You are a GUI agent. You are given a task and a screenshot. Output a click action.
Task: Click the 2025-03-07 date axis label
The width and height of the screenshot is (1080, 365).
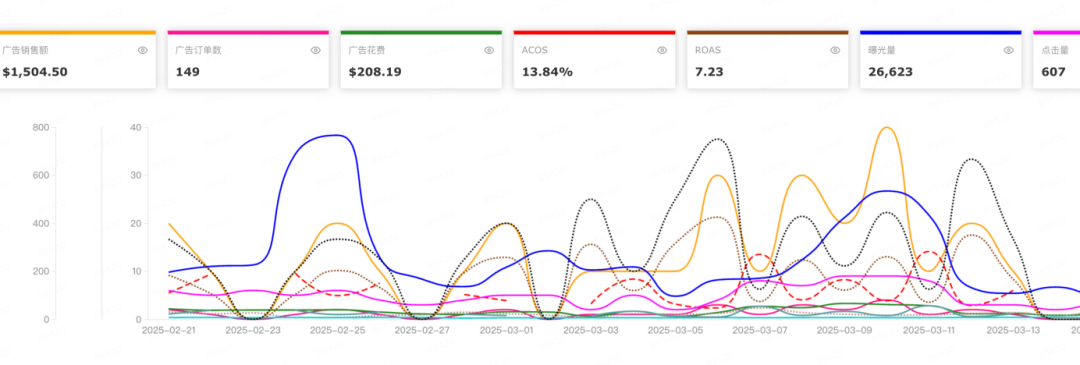(x=760, y=331)
